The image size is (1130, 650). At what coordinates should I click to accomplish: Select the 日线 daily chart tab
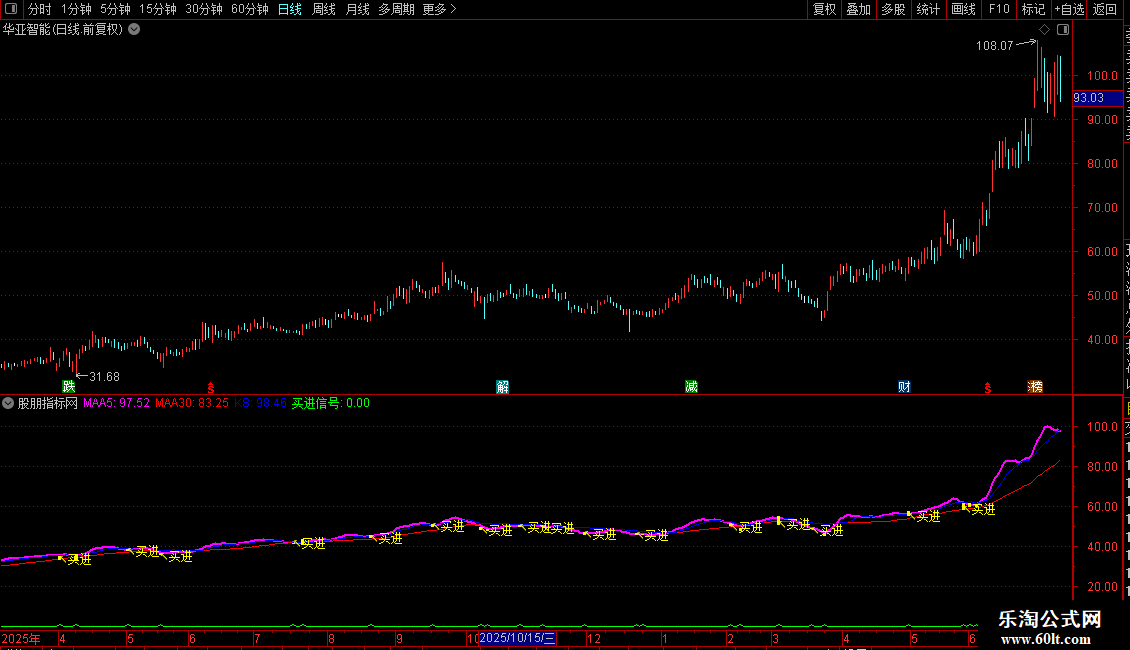290,9
